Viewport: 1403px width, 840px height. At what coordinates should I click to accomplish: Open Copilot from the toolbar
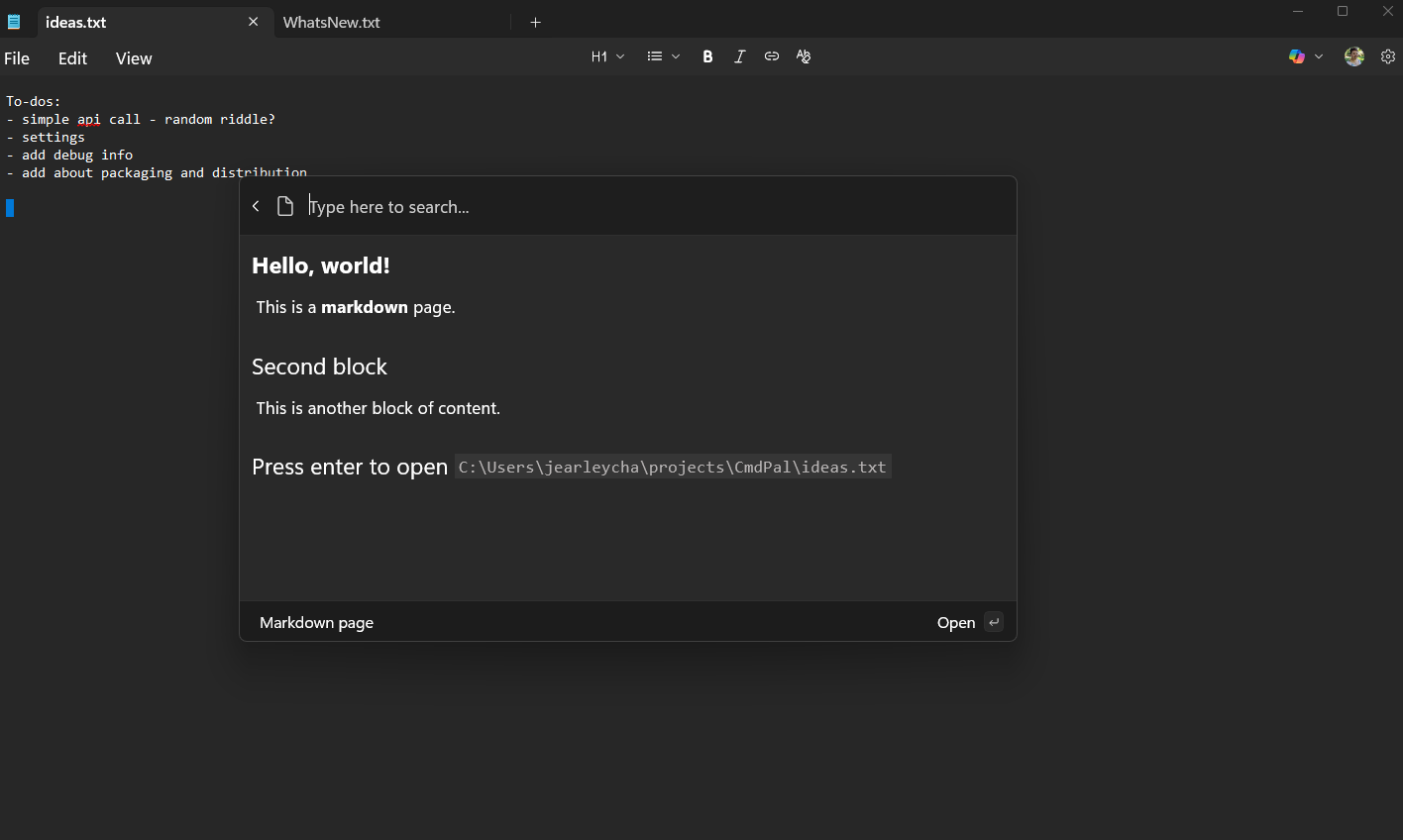click(1298, 56)
